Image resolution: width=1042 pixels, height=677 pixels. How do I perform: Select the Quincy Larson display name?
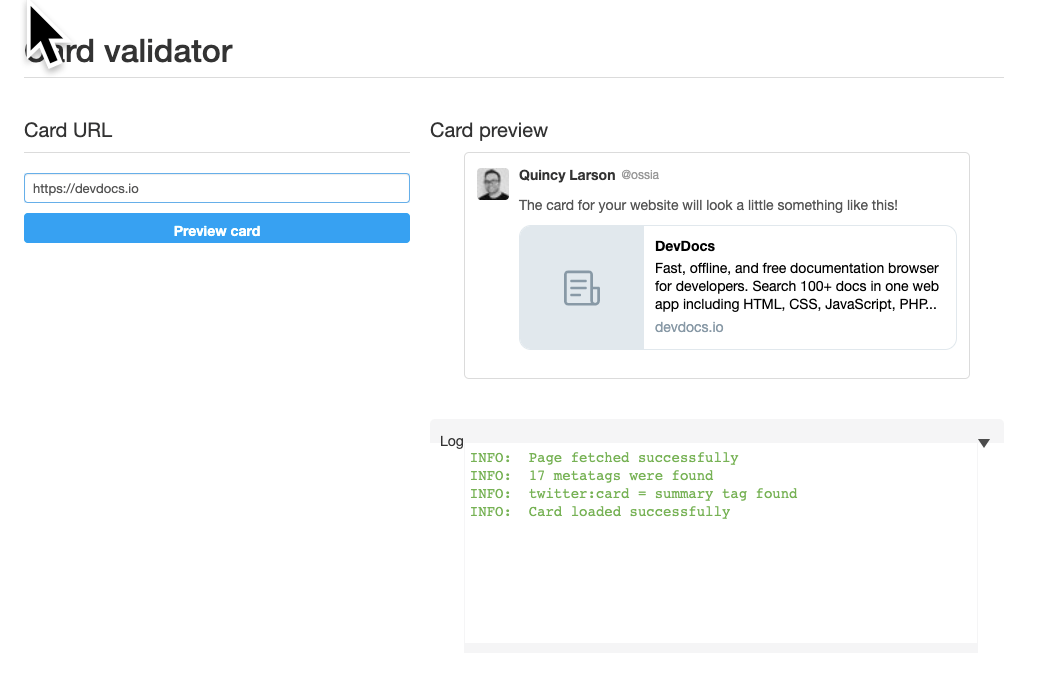click(567, 175)
